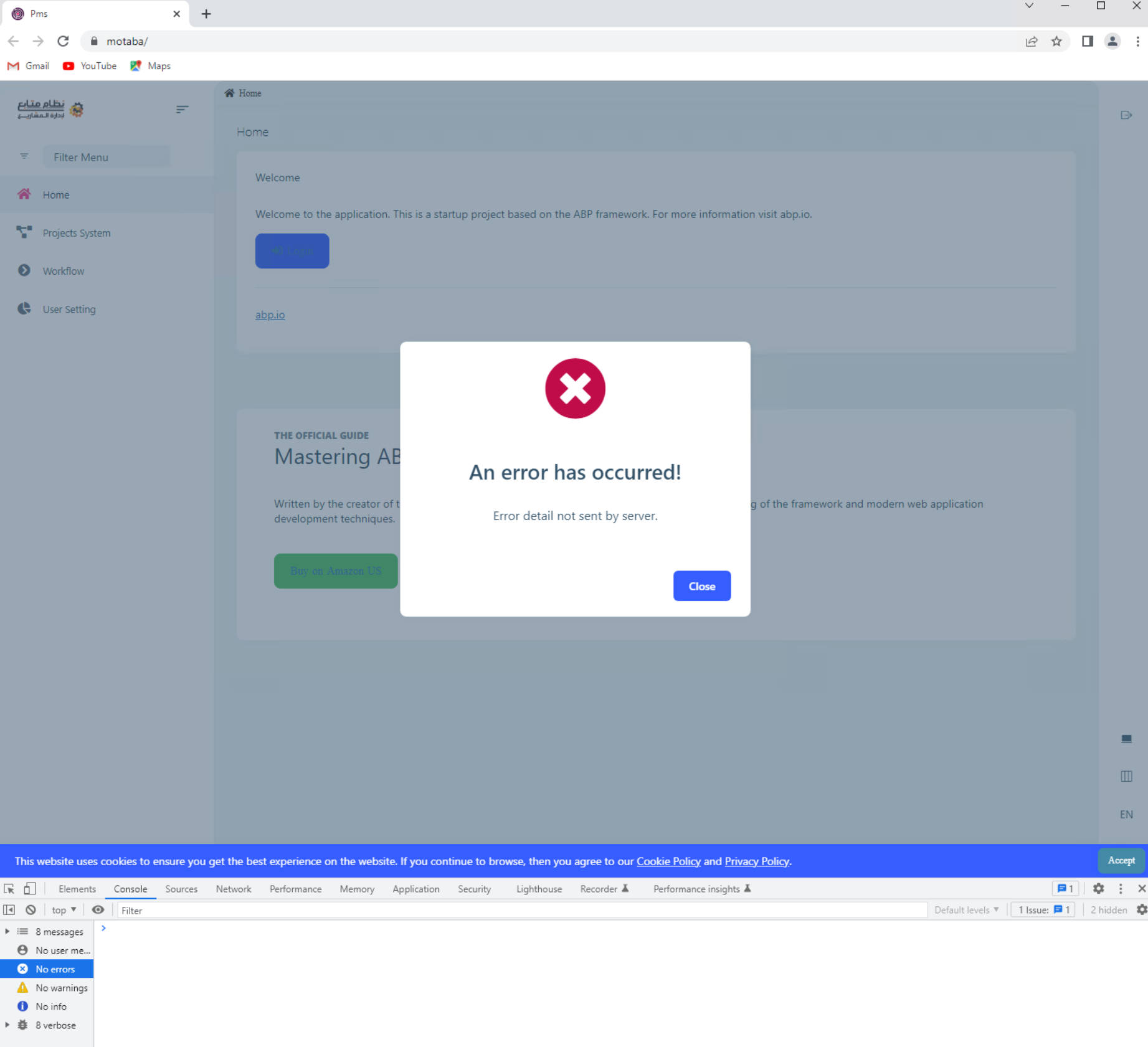
Task: Open console settings gear icon
Action: point(1142,910)
